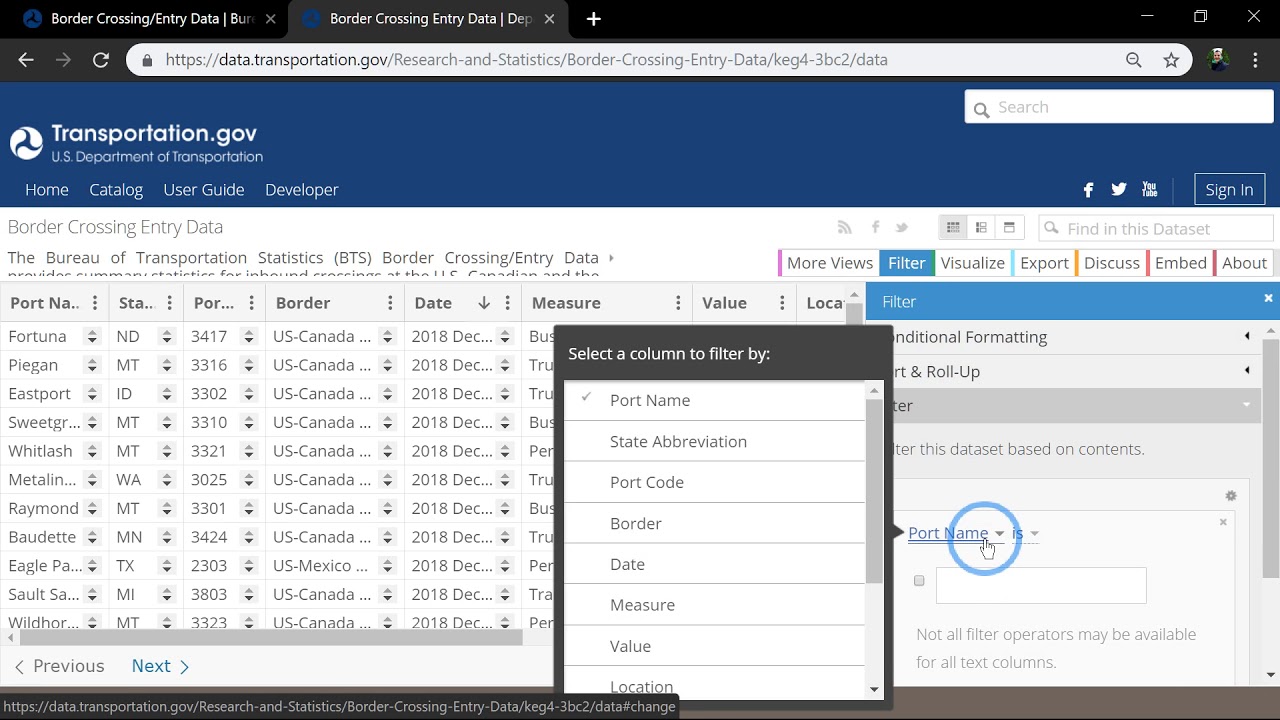
Task: Click the browser profile avatar
Action: click(x=1218, y=60)
